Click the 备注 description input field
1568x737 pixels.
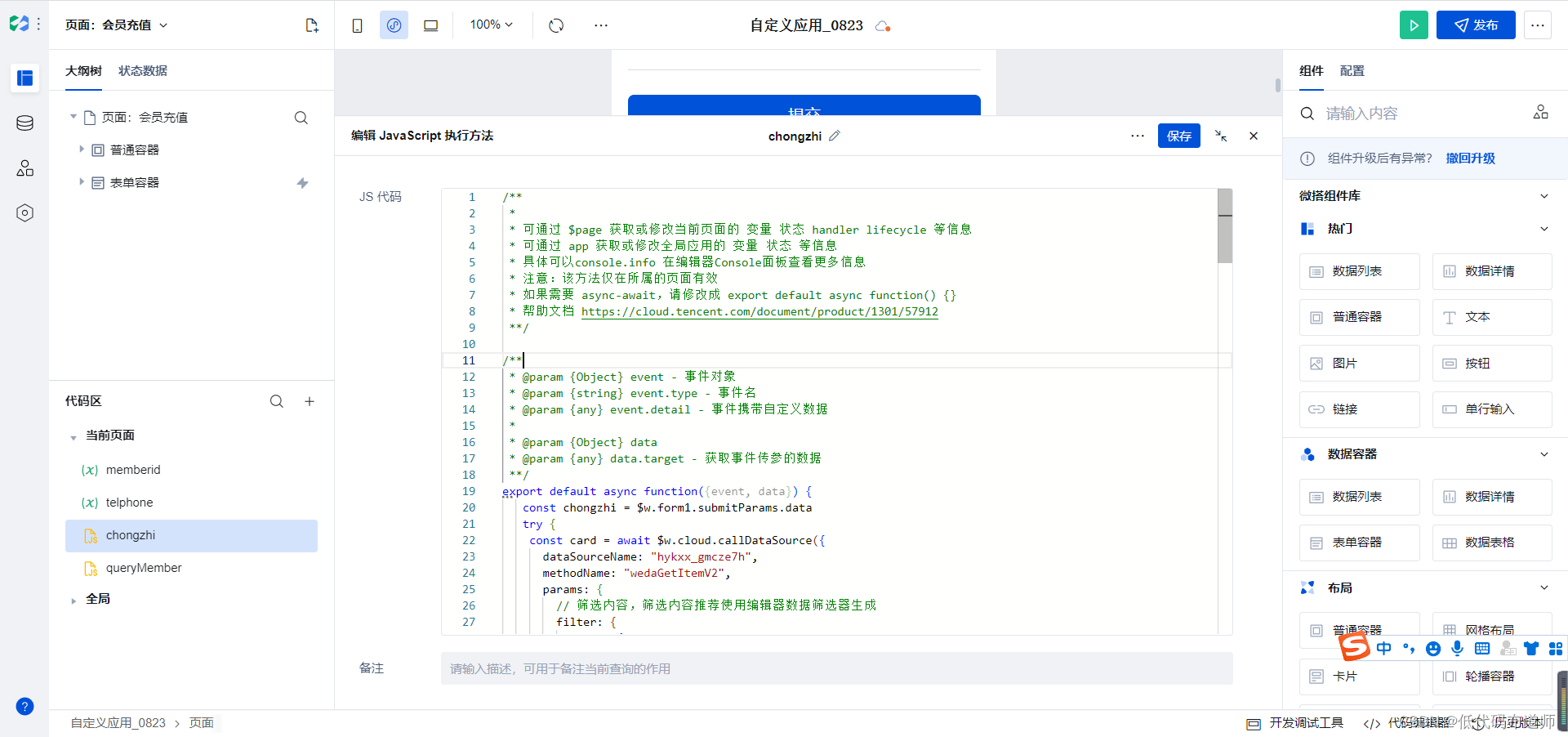point(836,668)
